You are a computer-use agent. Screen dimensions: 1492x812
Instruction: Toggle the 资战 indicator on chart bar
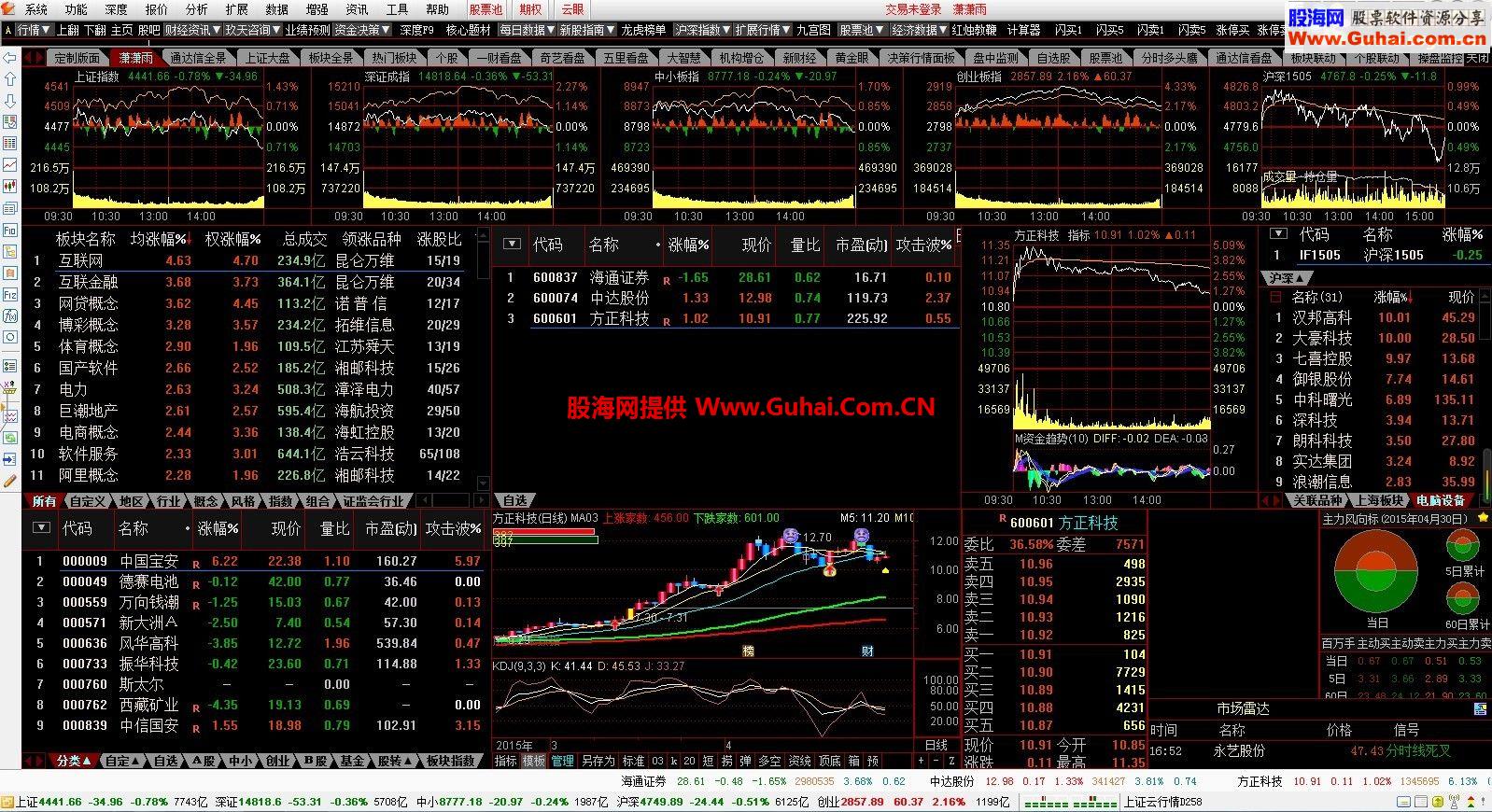(x=800, y=762)
